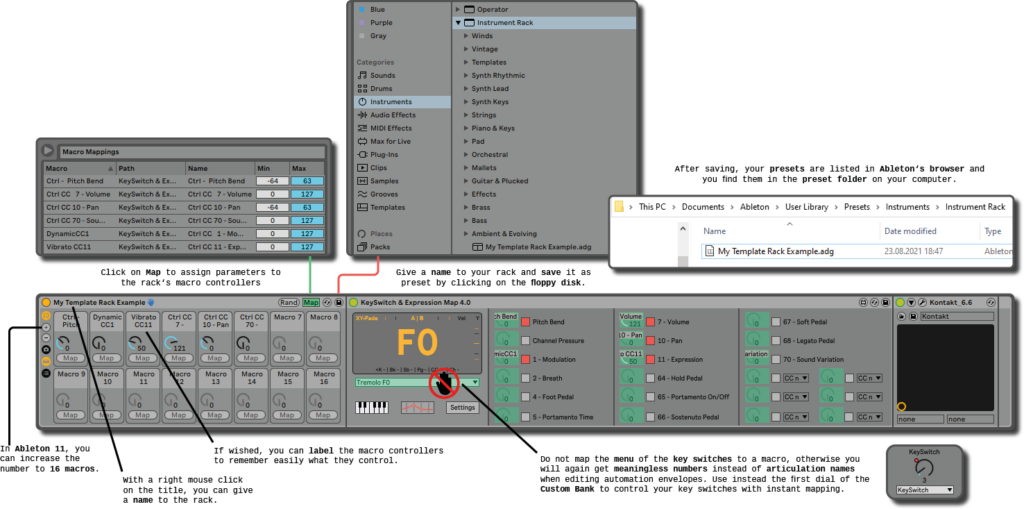Sort mappings by Macro column header

point(79,168)
